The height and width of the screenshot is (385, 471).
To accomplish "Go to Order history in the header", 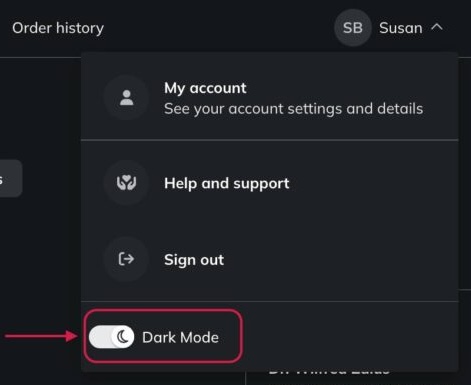I will click(x=58, y=28).
